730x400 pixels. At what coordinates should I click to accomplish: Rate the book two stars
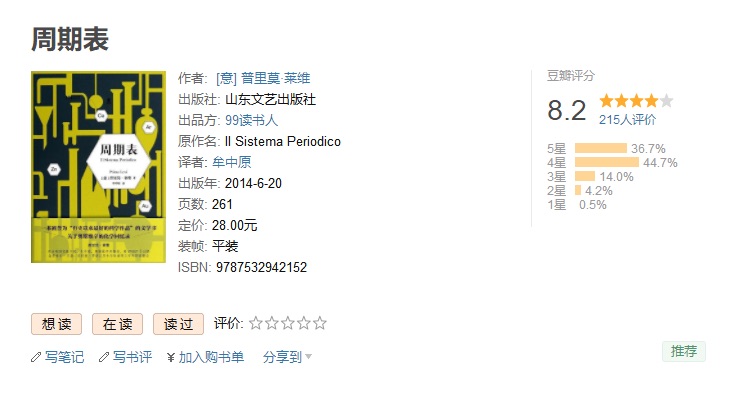point(271,323)
